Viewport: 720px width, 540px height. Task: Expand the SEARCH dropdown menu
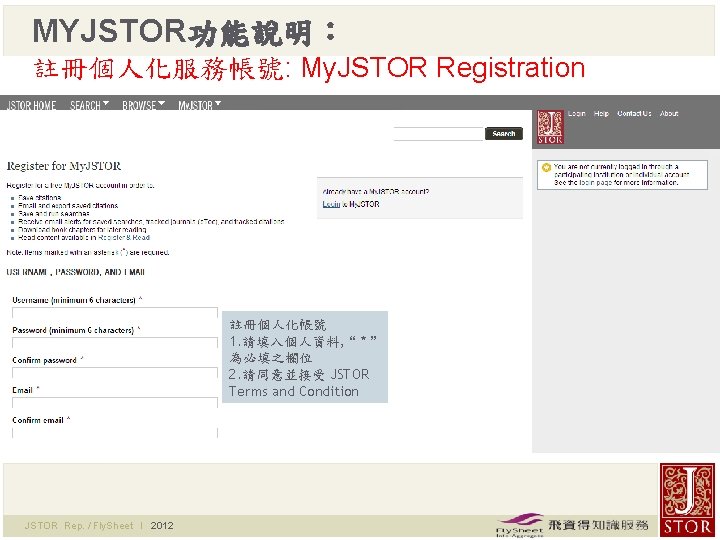[89, 105]
